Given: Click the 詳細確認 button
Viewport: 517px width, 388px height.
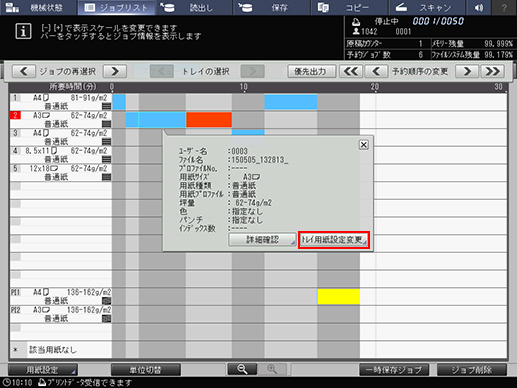Looking at the screenshot, I should [262, 240].
